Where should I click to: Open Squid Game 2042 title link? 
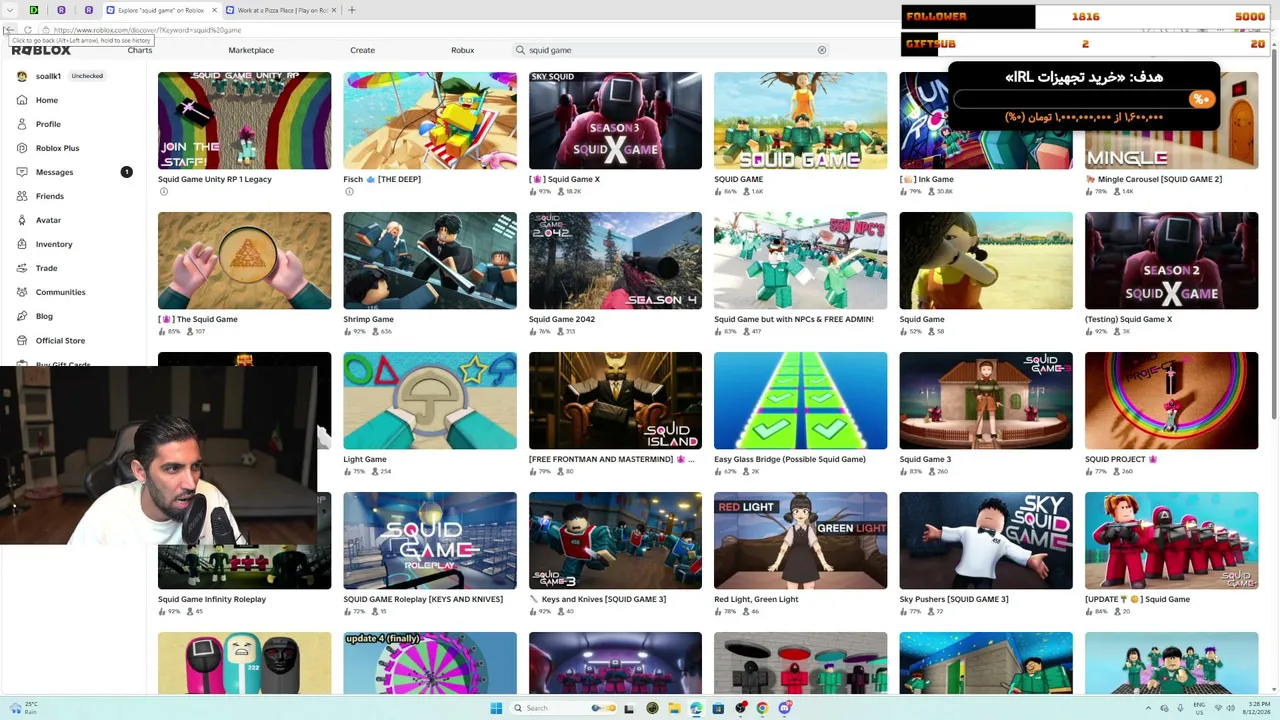click(562, 319)
